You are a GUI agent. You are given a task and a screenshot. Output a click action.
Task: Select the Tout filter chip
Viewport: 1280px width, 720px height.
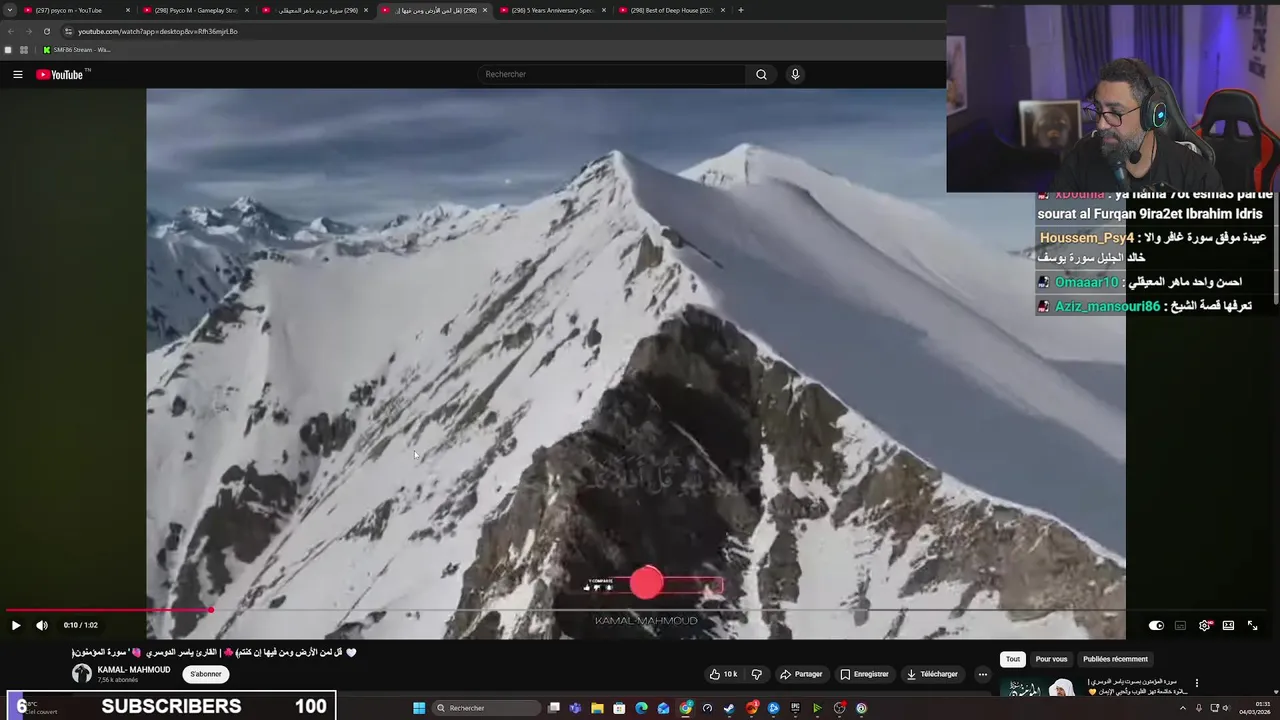click(x=1013, y=659)
